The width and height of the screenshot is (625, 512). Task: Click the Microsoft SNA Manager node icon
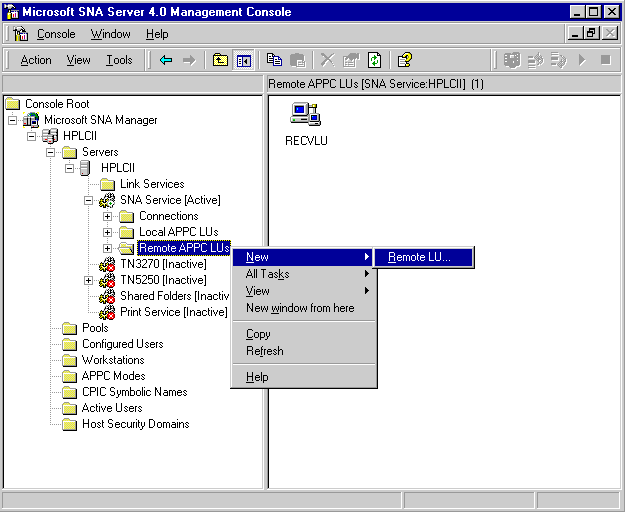point(30,120)
